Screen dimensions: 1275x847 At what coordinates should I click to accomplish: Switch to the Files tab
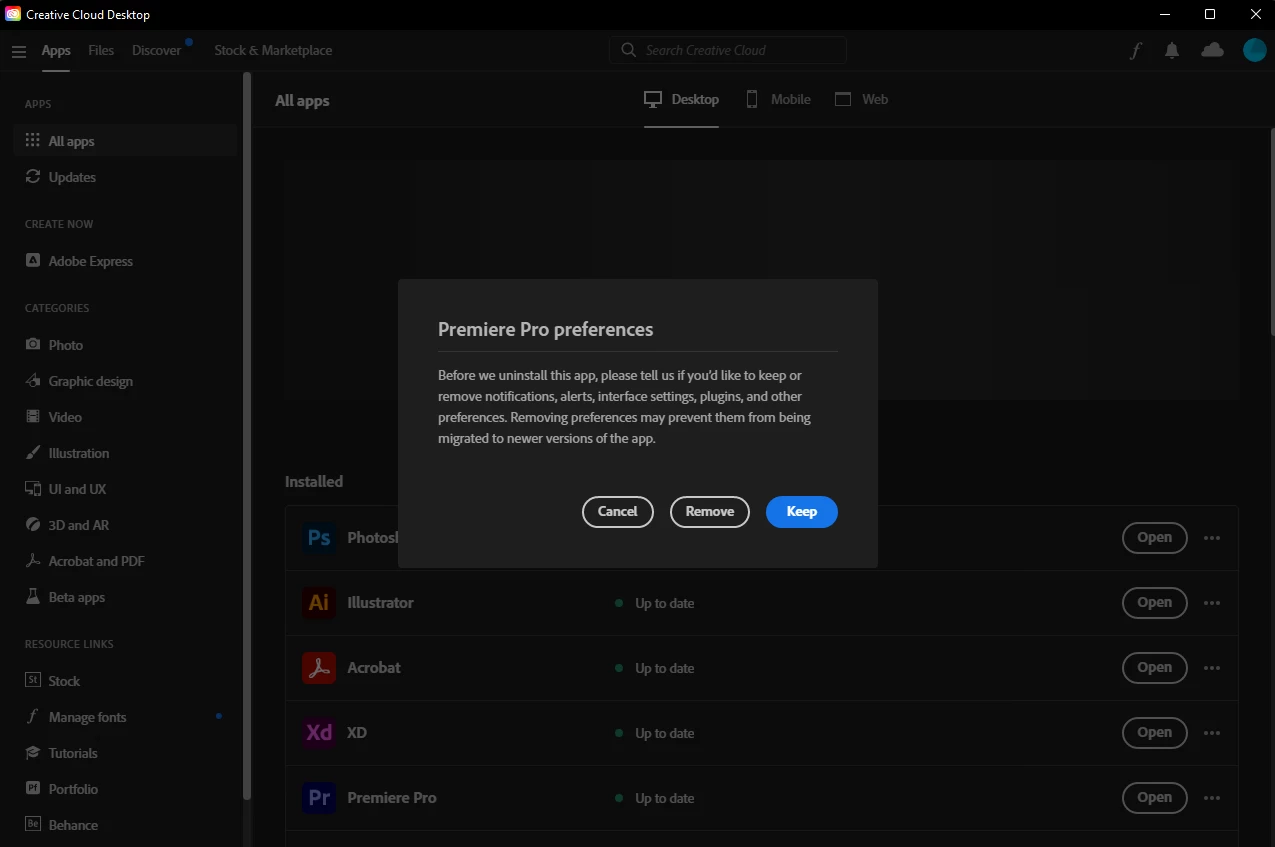click(x=101, y=50)
